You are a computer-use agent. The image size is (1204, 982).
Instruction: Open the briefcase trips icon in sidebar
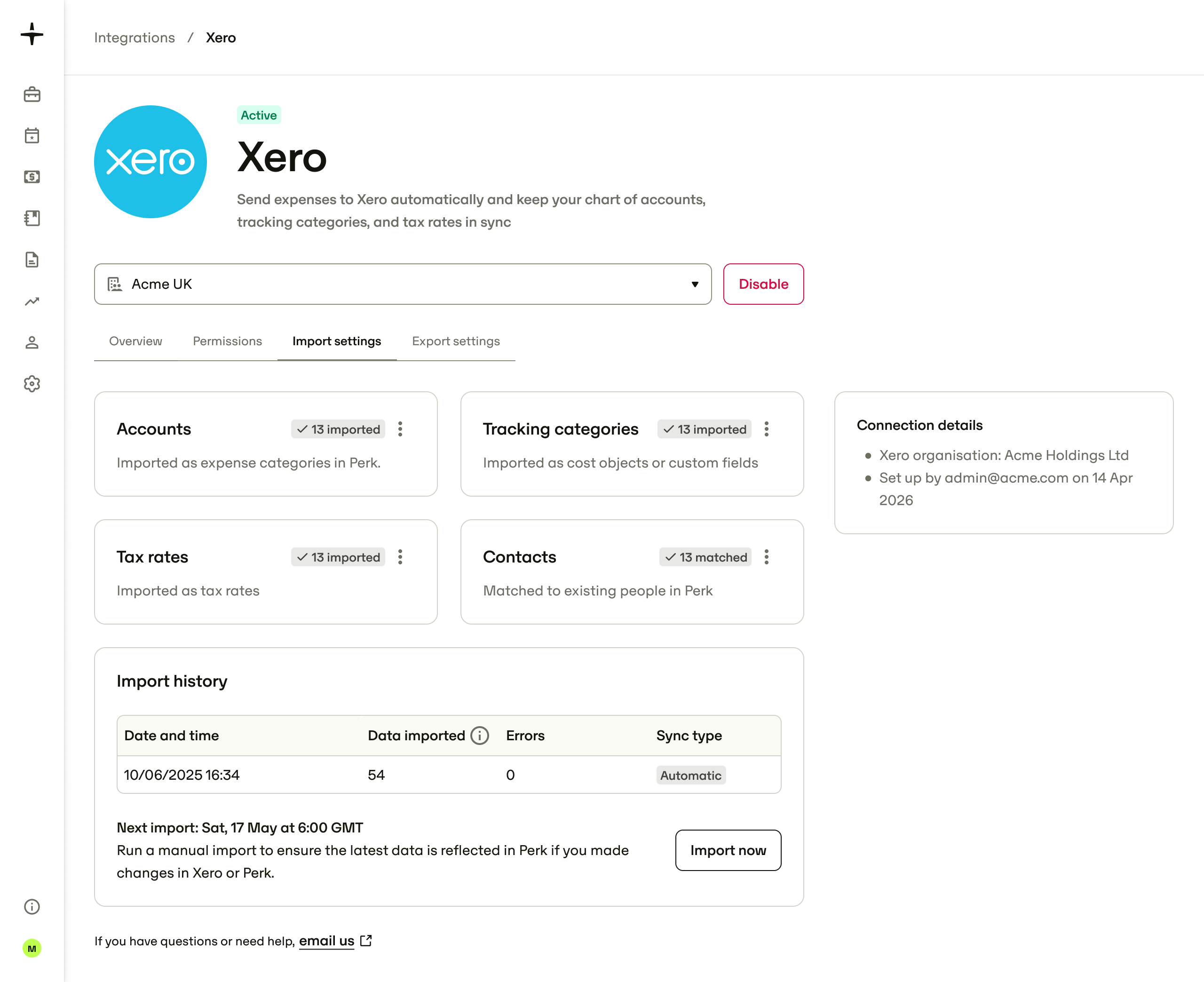pos(32,94)
